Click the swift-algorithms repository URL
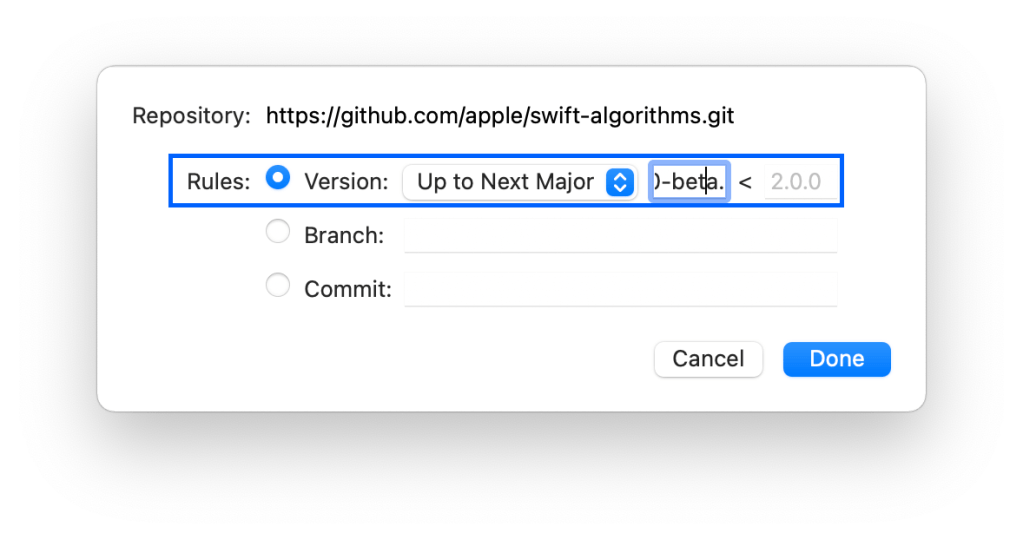Screen dimensions: 1023x540 click(x=499, y=116)
